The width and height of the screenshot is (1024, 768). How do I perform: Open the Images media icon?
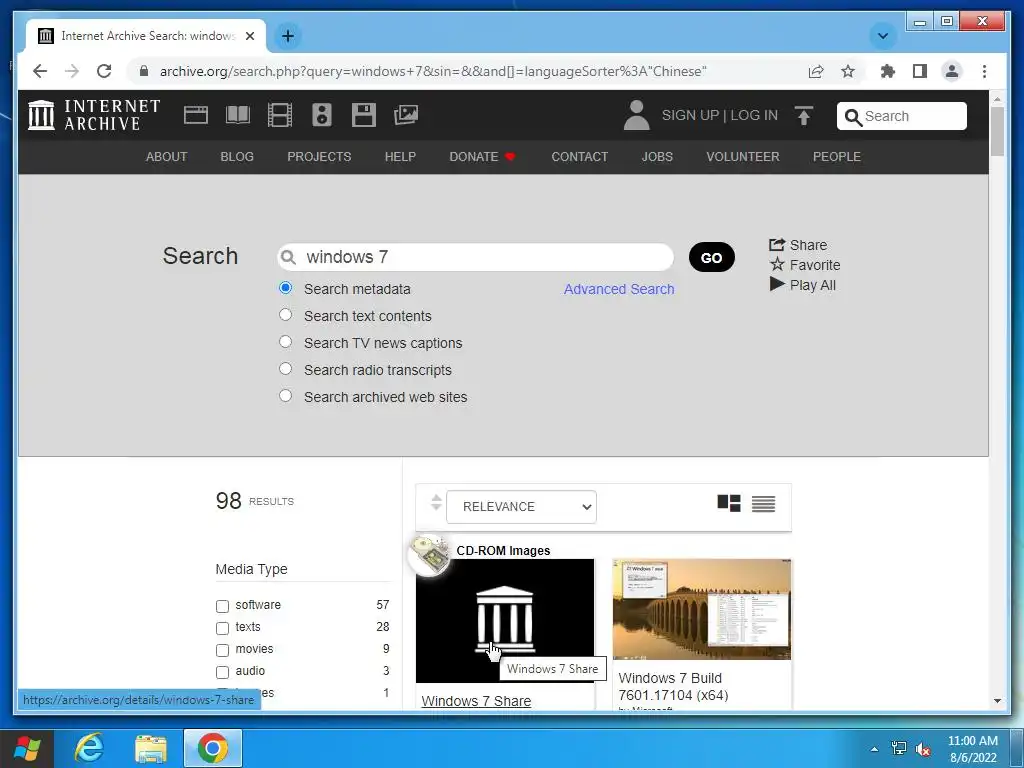click(x=406, y=115)
